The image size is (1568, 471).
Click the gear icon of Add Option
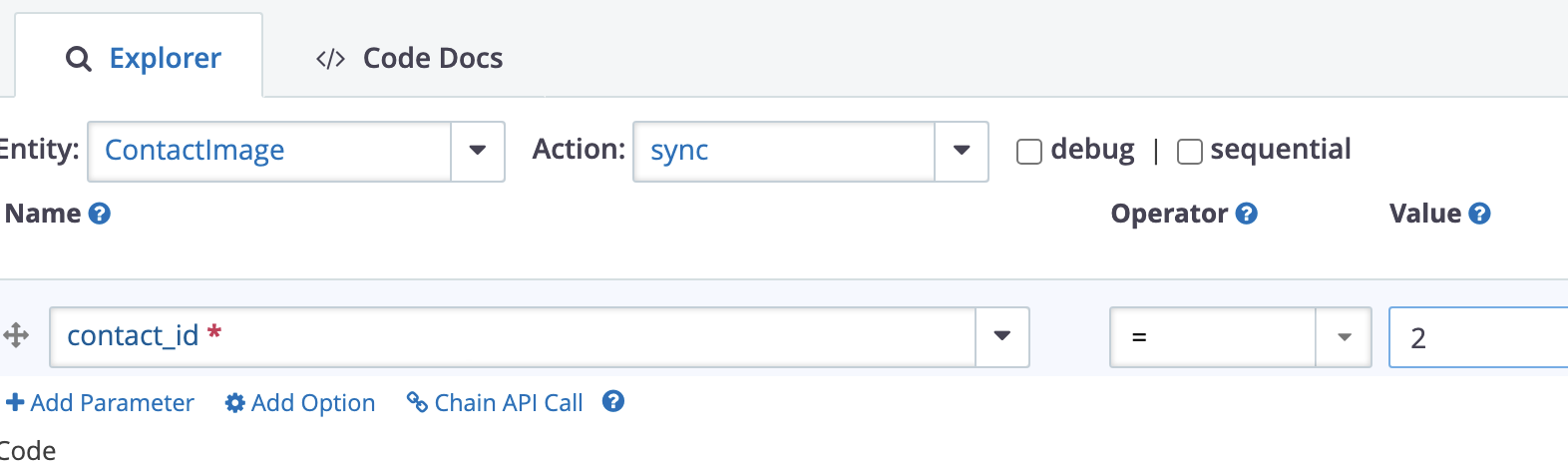point(235,402)
